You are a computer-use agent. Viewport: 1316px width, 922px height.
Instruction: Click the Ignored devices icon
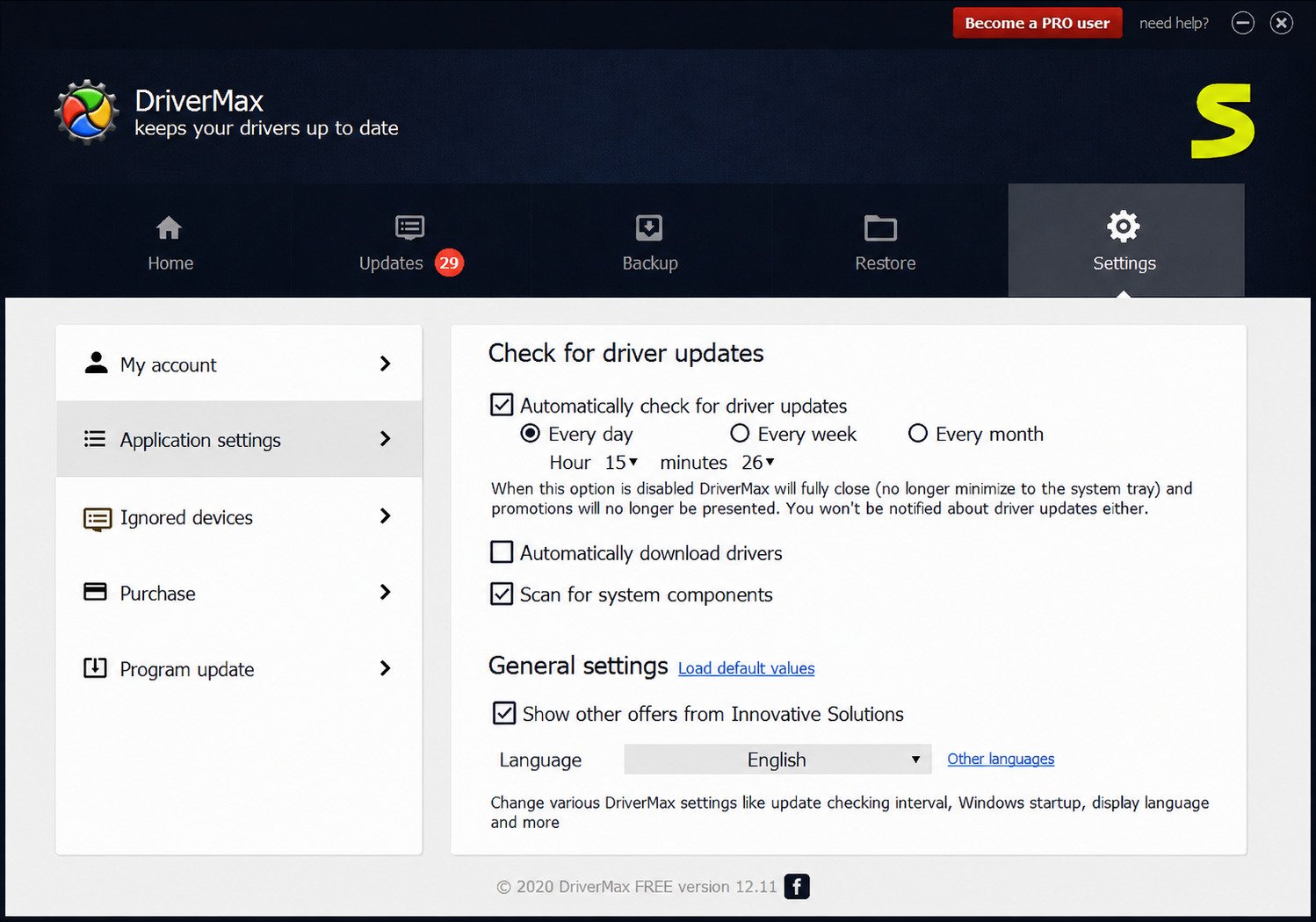pyautogui.click(x=98, y=519)
